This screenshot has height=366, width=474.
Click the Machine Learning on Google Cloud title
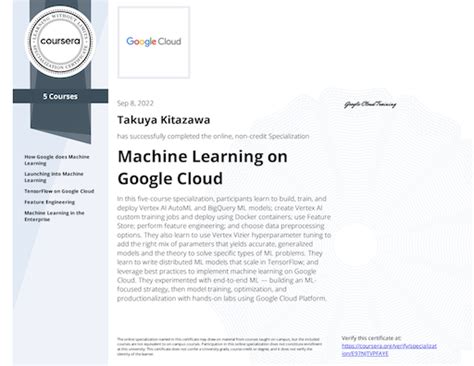tap(202, 167)
